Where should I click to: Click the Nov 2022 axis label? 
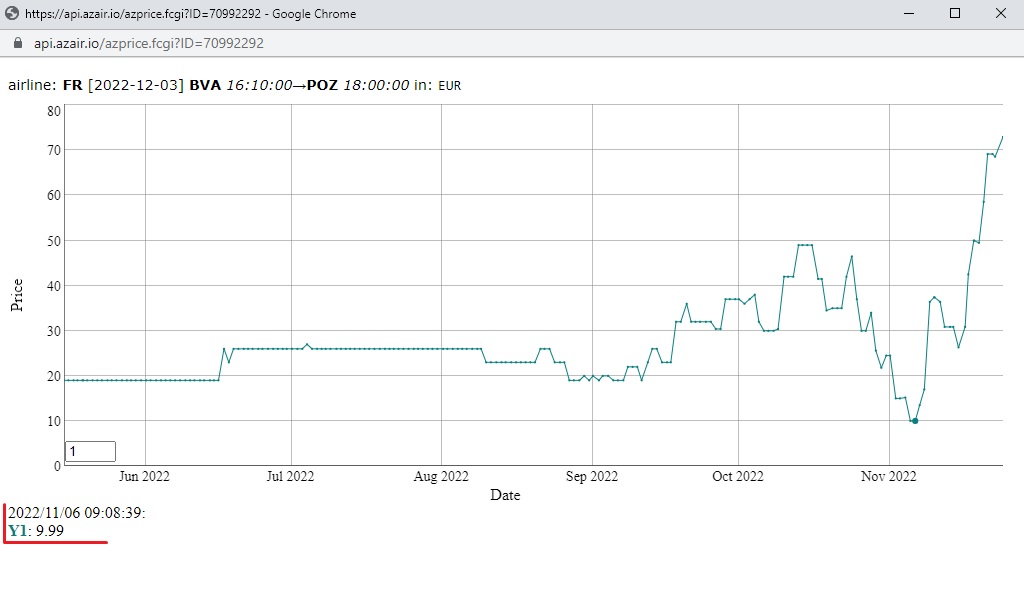(x=889, y=477)
